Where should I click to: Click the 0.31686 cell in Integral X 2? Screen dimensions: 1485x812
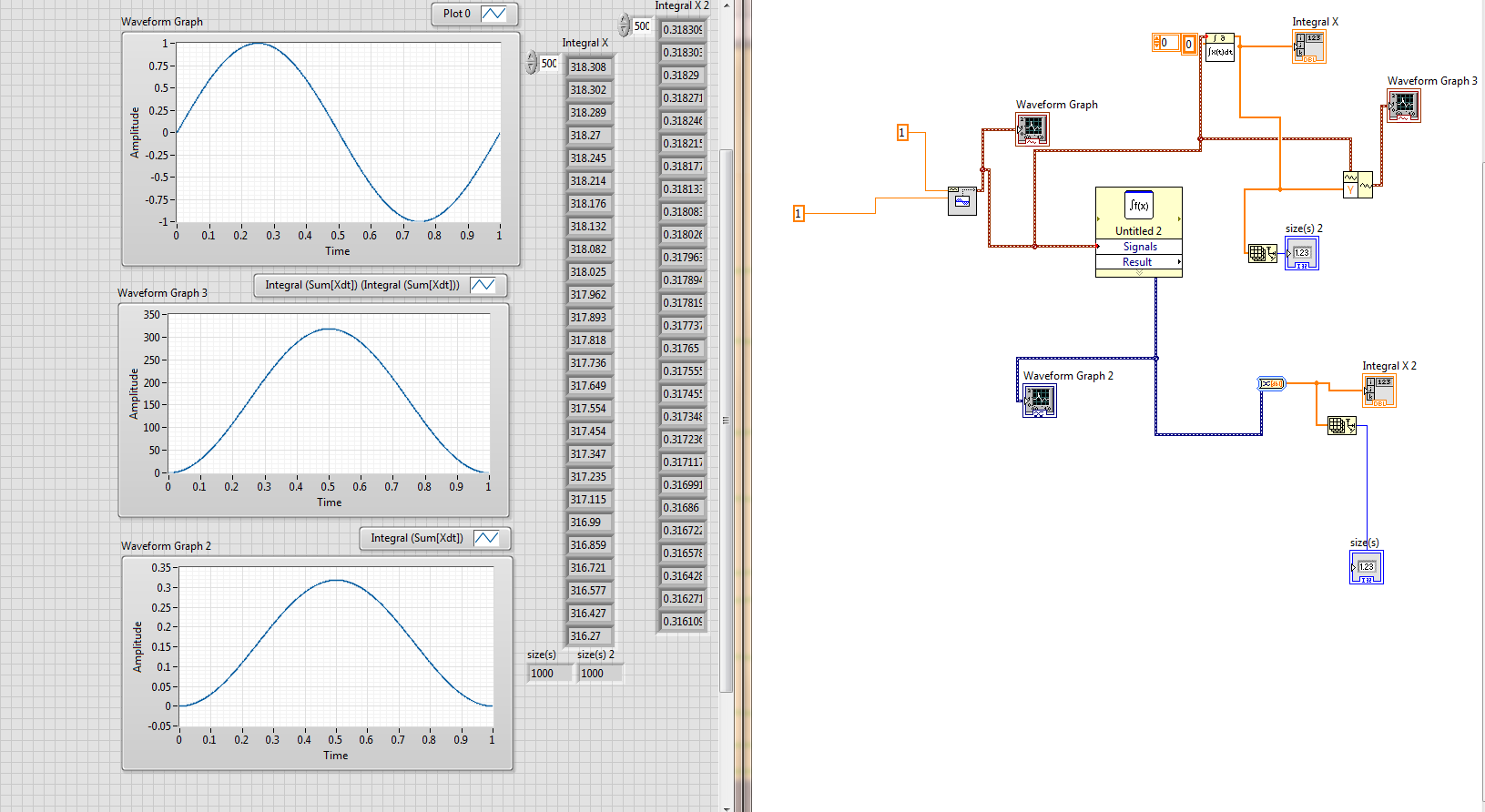(x=683, y=508)
